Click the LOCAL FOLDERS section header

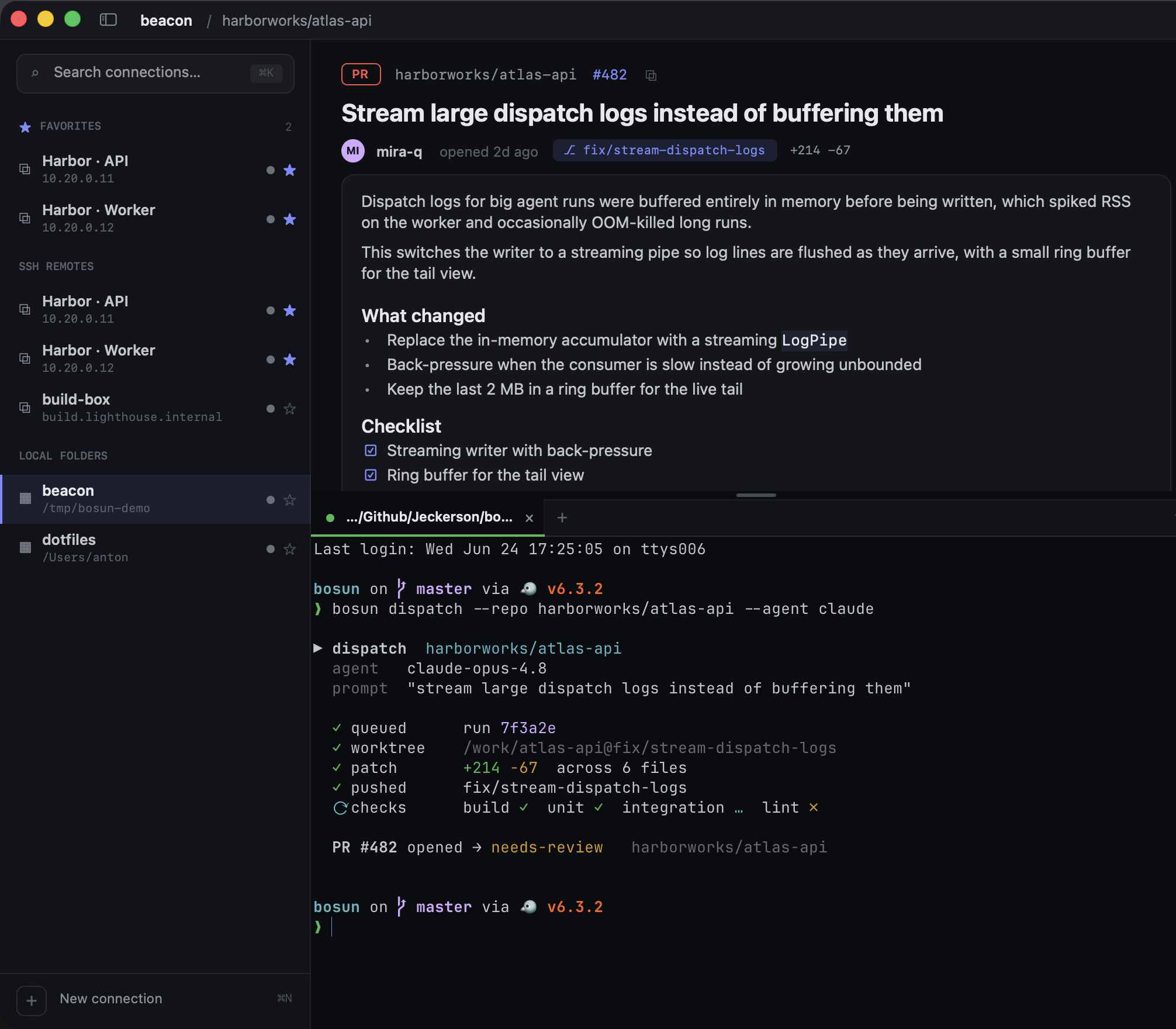click(63, 456)
